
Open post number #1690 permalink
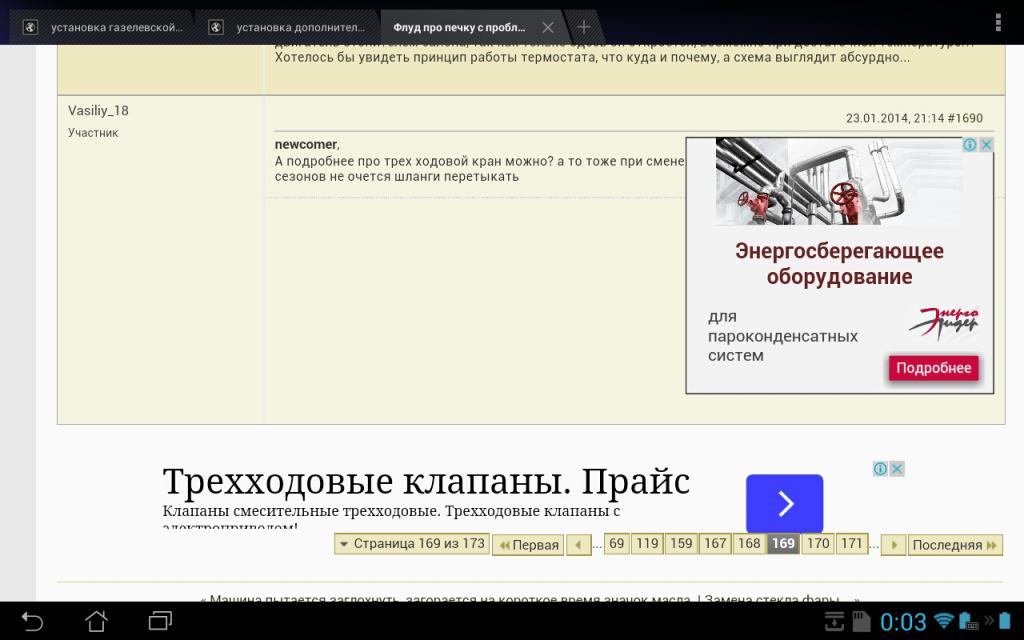click(965, 117)
